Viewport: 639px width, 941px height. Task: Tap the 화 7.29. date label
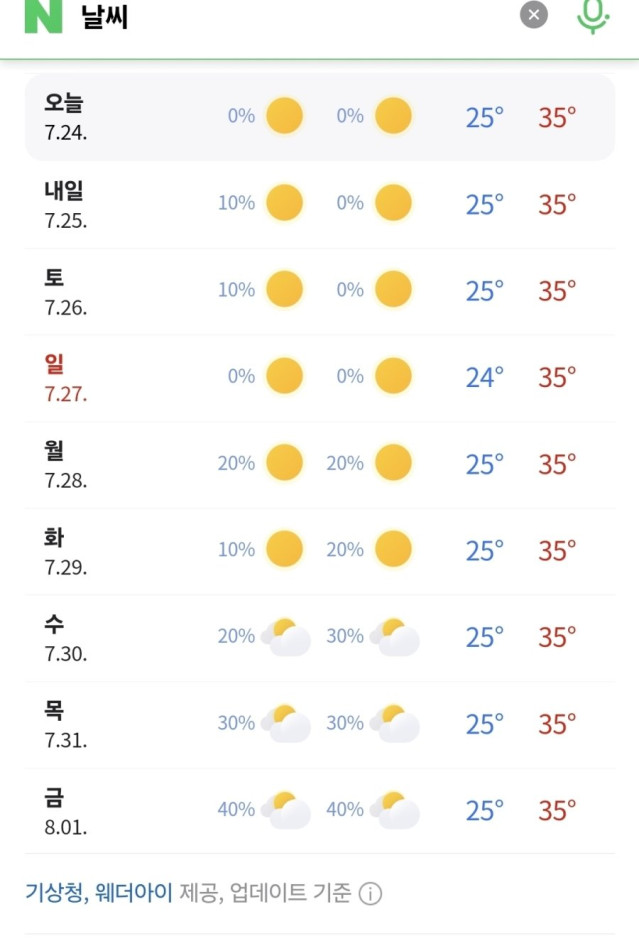point(65,551)
